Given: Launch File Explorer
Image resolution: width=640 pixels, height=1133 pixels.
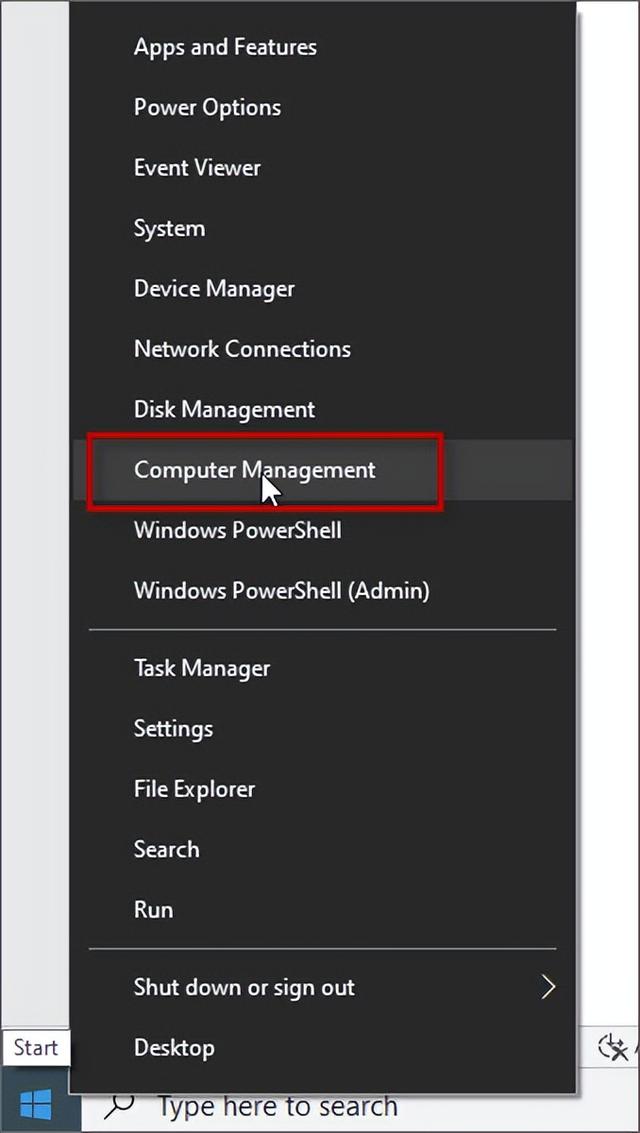Looking at the screenshot, I should [x=323, y=788].
